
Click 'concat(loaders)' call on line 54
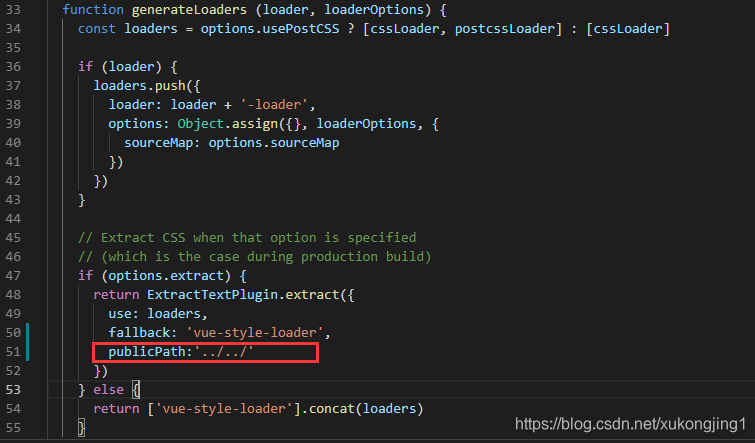click(366, 409)
